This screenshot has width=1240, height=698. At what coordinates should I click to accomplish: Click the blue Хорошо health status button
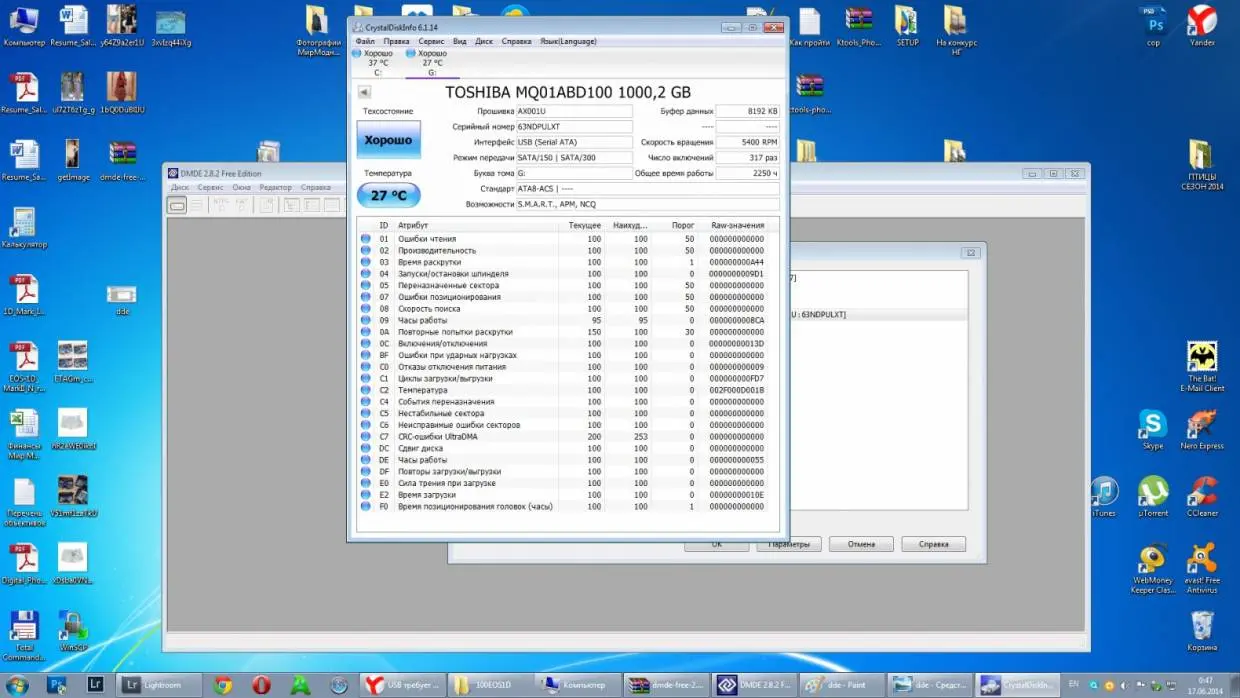388,140
